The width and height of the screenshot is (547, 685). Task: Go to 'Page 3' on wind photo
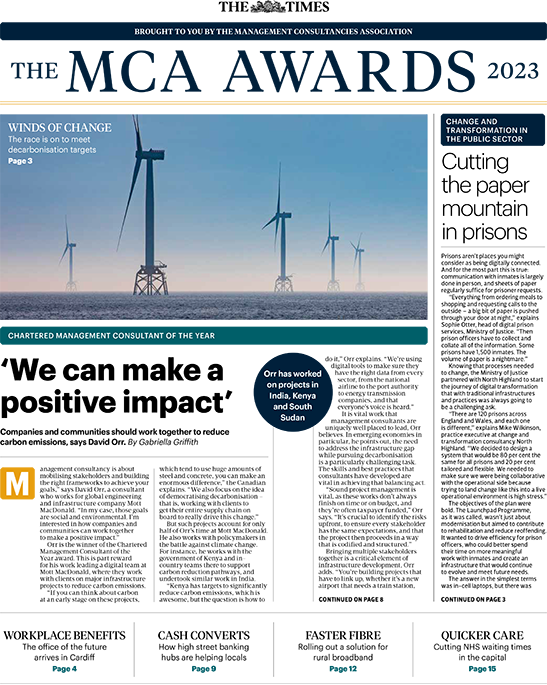tap(20, 161)
